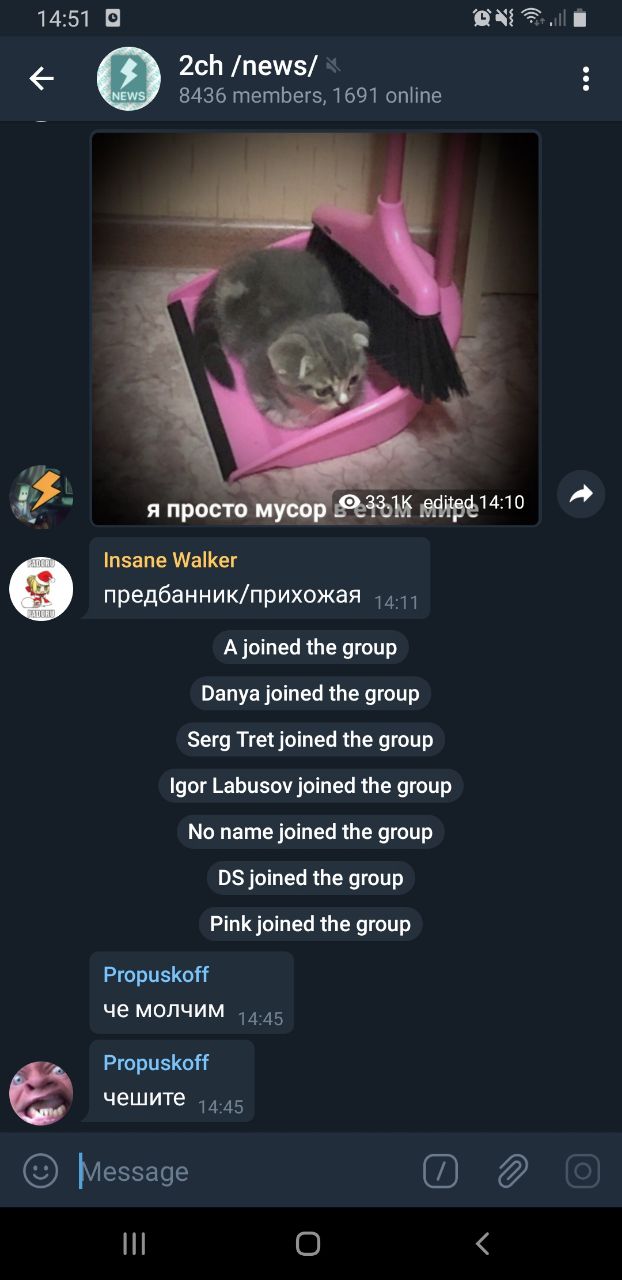Screen dimensions: 622x1280
Task: Tap the 'Igor Labusov joined the group' notice
Action: [x=310, y=786]
